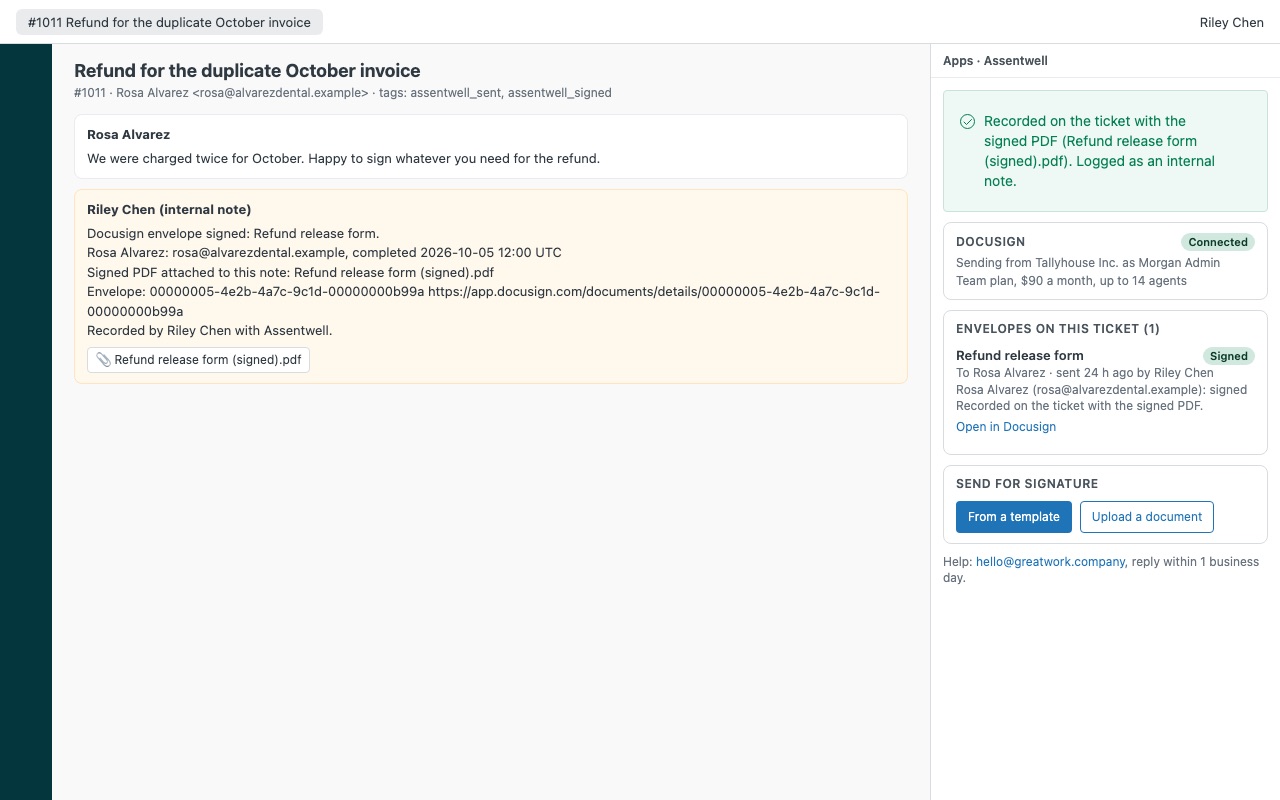Select Rosa Alvarez's message text
Image resolution: width=1280 pixels, height=800 pixels.
[343, 158]
